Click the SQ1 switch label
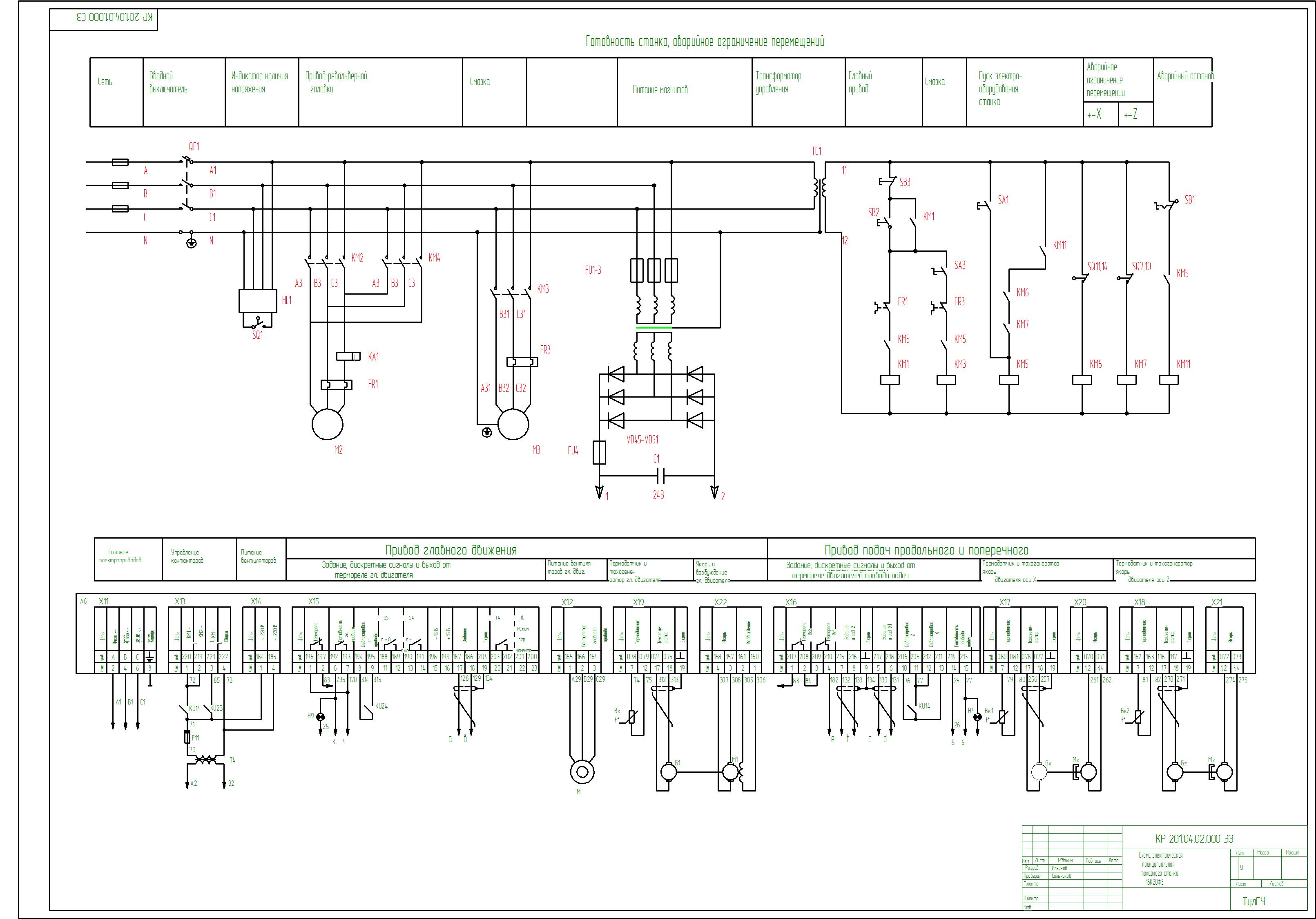The image size is (1316, 919). point(258,335)
